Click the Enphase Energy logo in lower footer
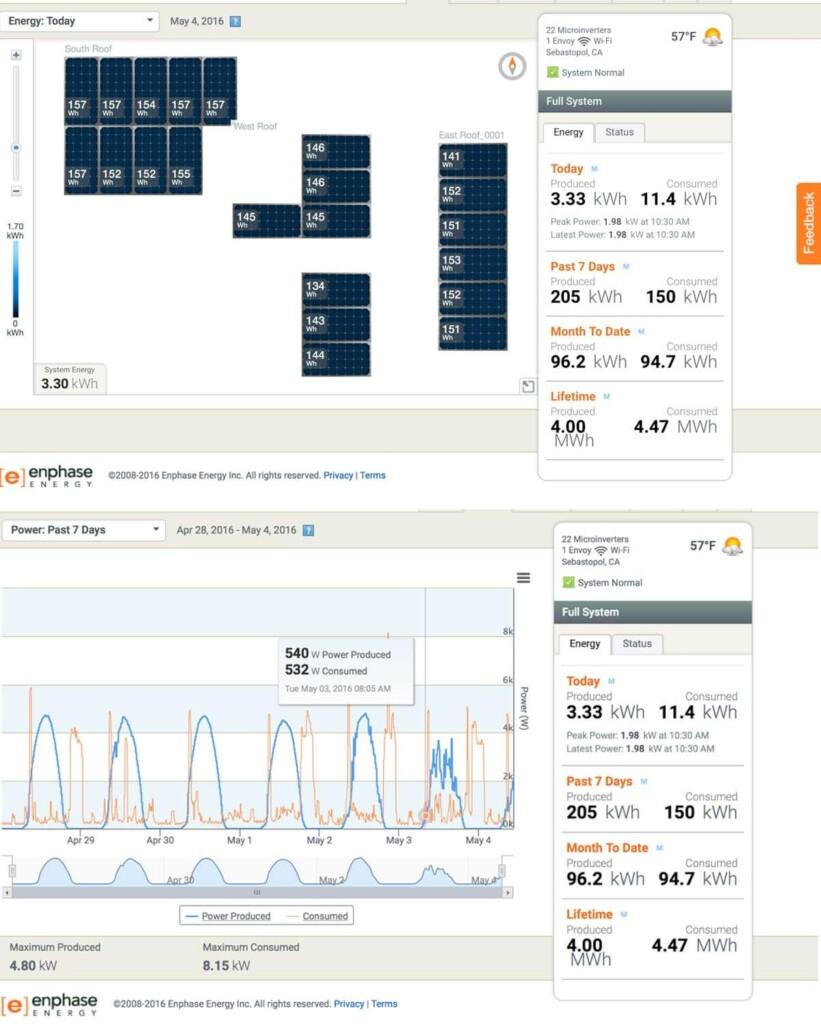Screen dimensions: 821x1024 [x=50, y=1004]
